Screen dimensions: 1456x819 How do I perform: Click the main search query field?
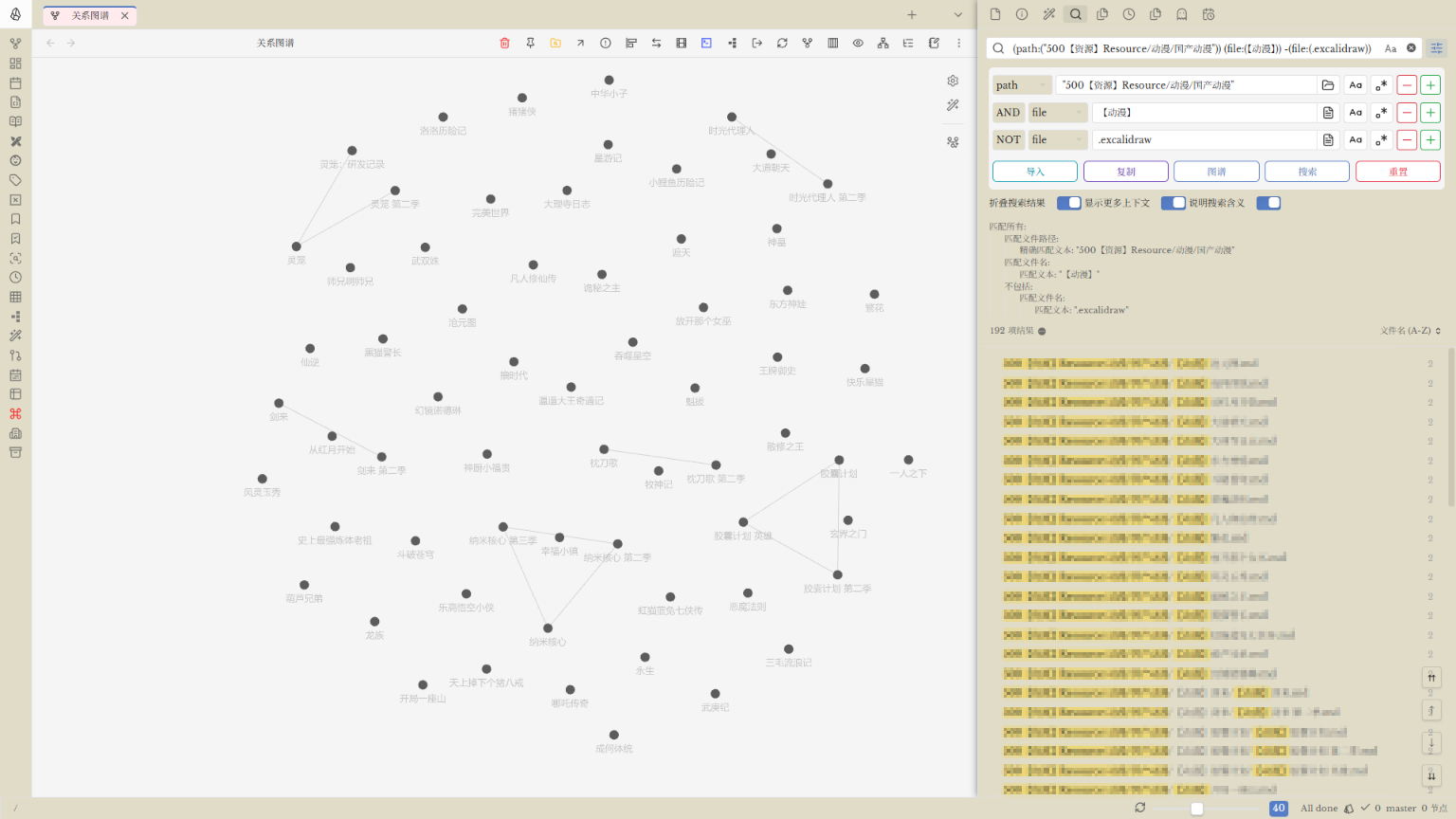pos(1192,48)
